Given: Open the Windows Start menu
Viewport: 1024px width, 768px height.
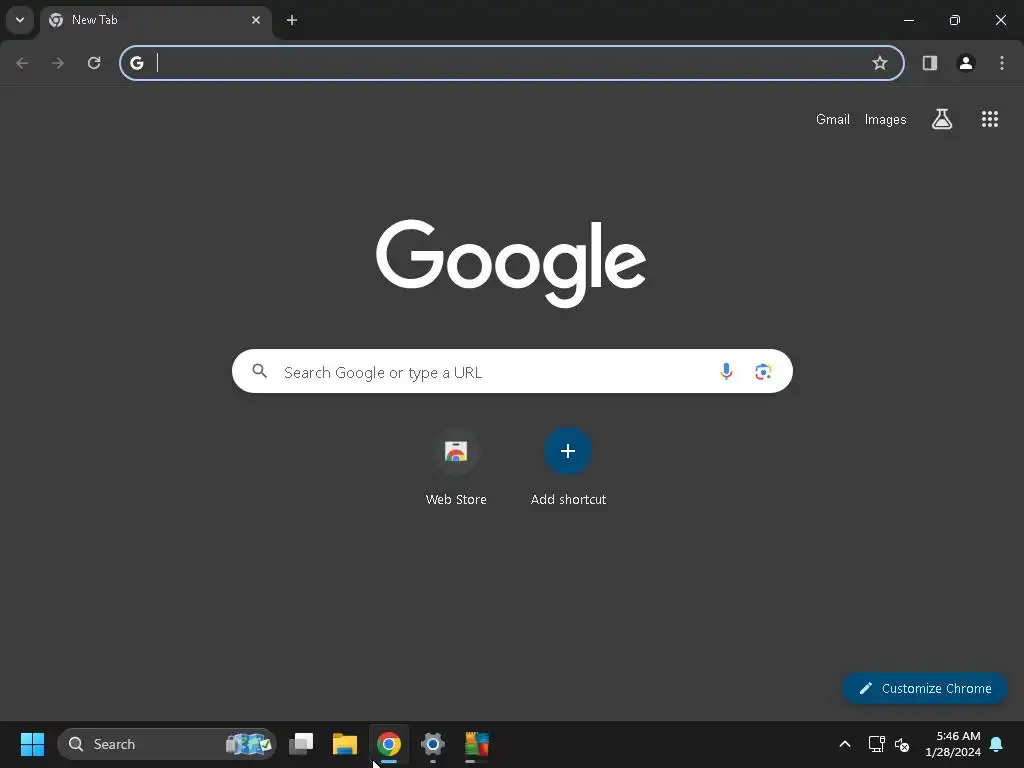Looking at the screenshot, I should point(32,744).
